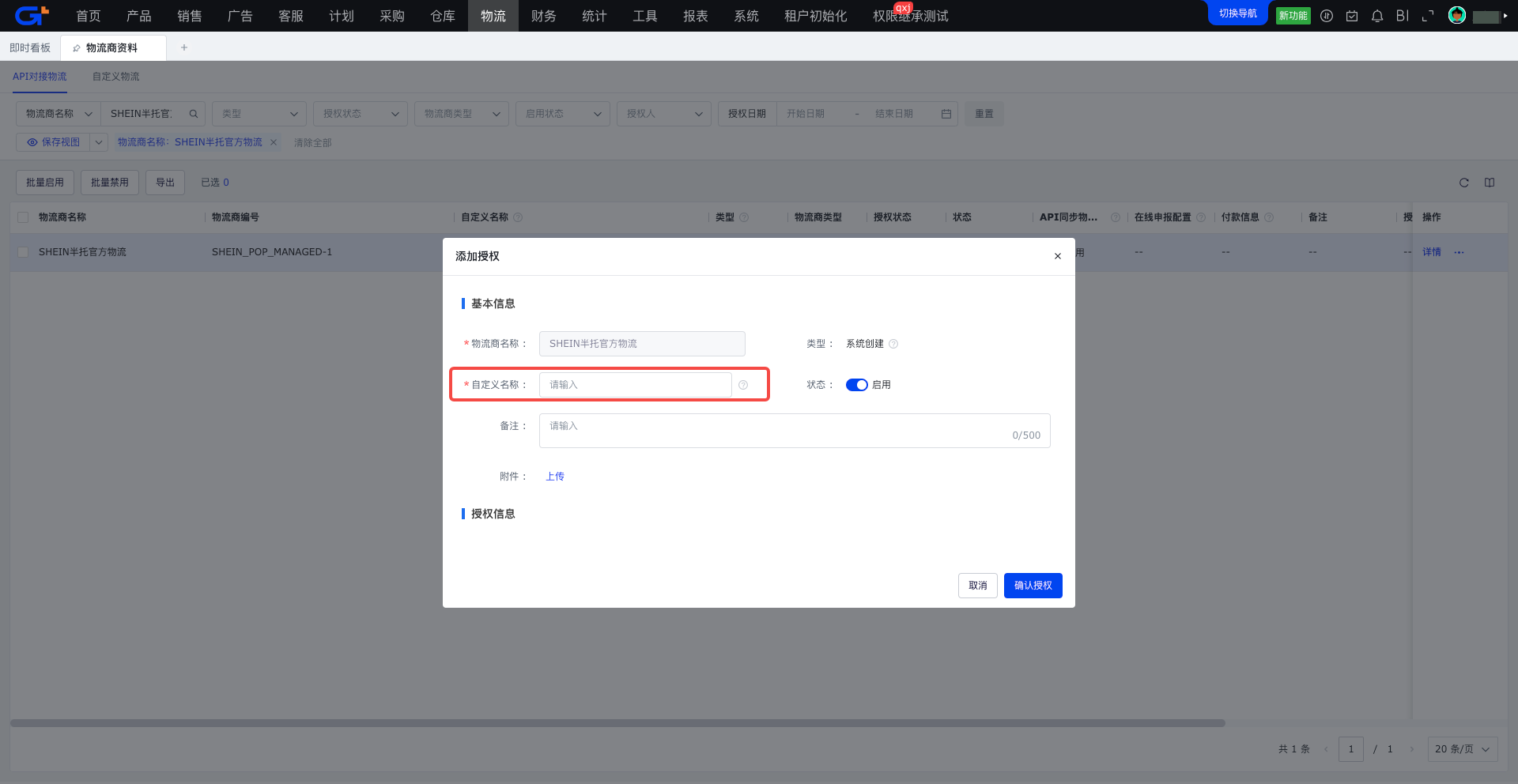Switch to 即时看板 tab

pos(30,47)
